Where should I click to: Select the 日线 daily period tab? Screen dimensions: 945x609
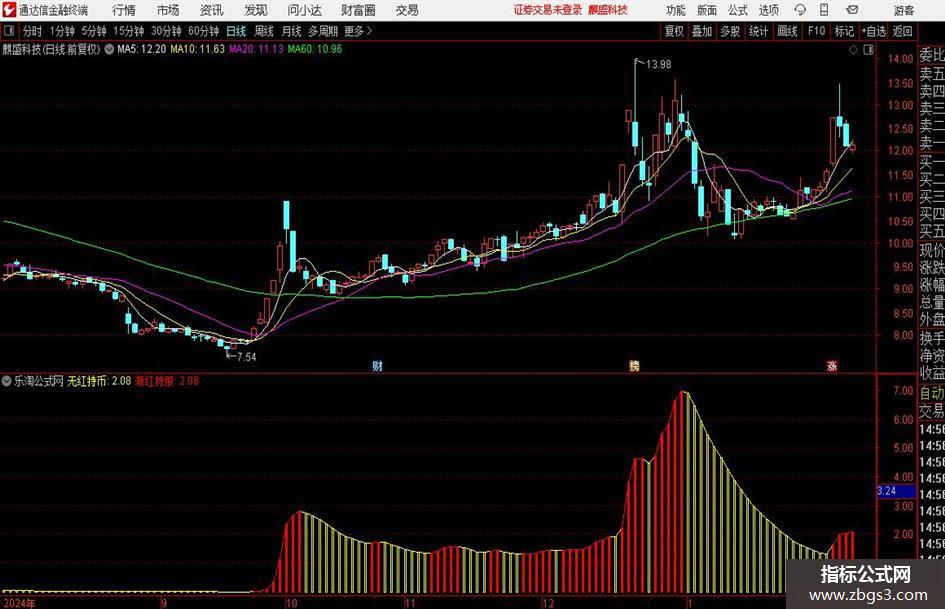coord(236,31)
